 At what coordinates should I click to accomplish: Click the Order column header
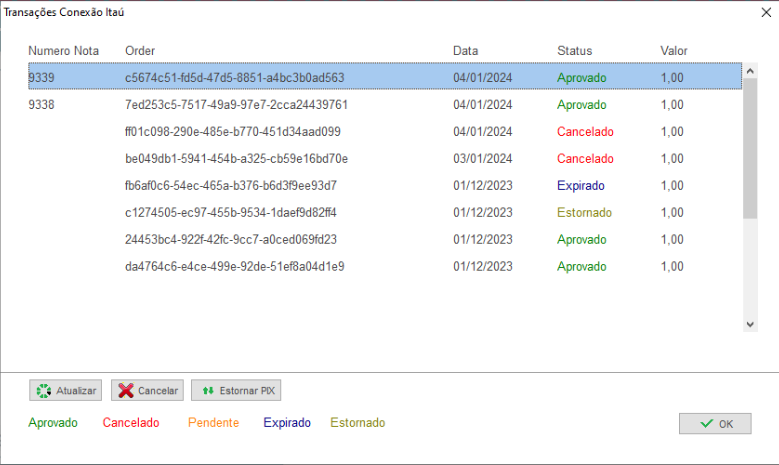pyautogui.click(x=140, y=50)
